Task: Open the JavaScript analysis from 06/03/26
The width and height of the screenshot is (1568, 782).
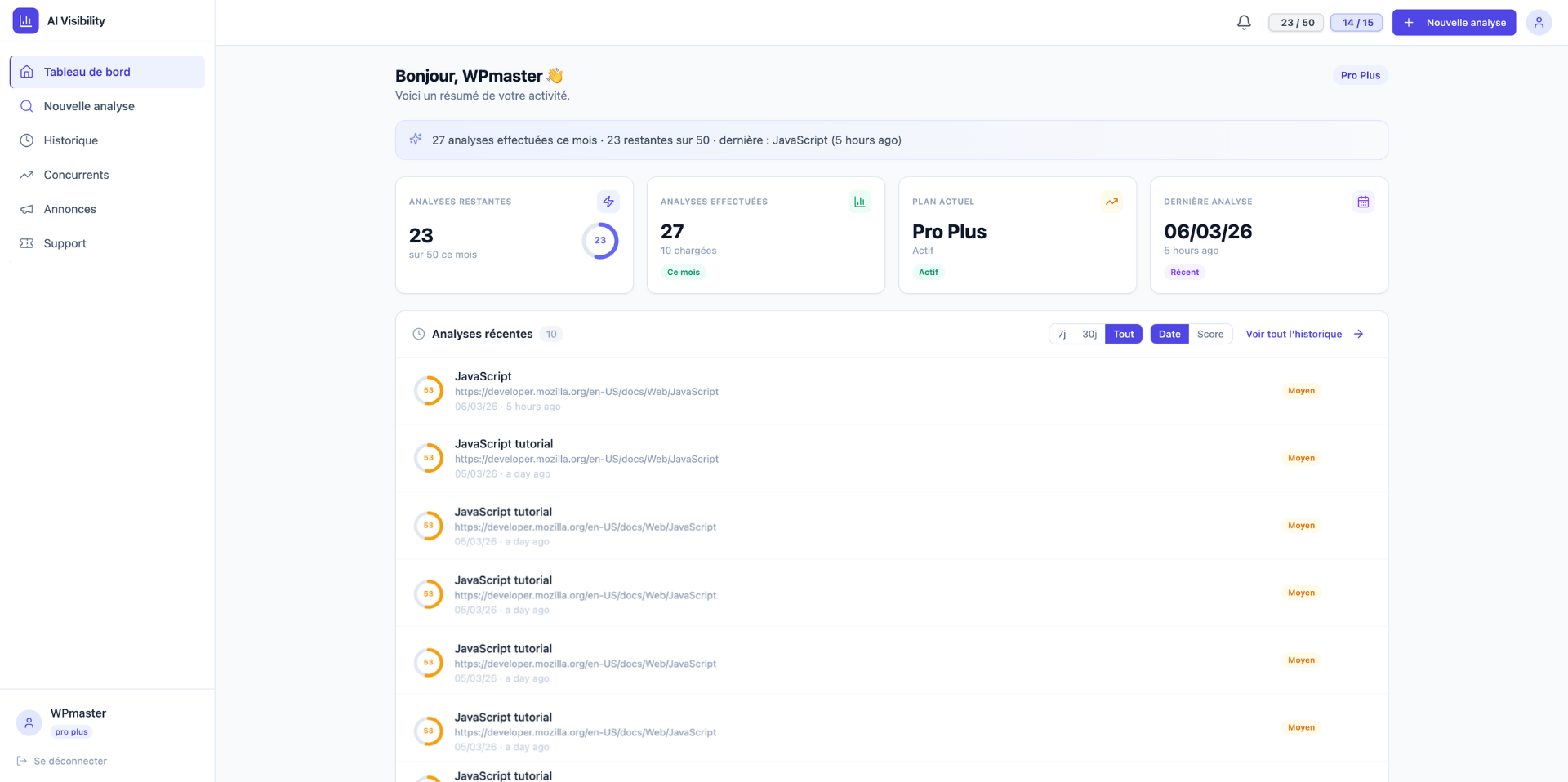Action: [x=483, y=376]
